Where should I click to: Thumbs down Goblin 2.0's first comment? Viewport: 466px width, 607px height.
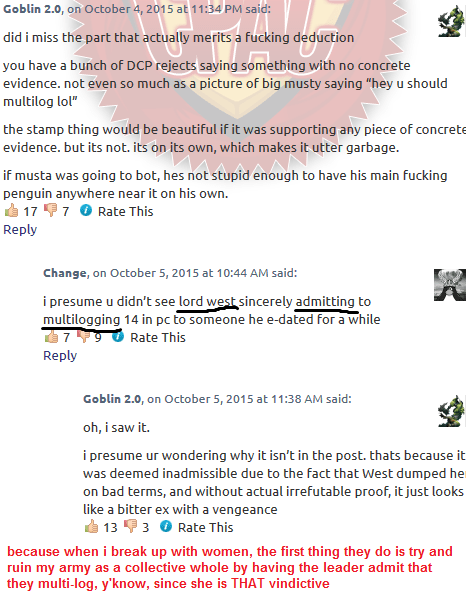click(51, 211)
